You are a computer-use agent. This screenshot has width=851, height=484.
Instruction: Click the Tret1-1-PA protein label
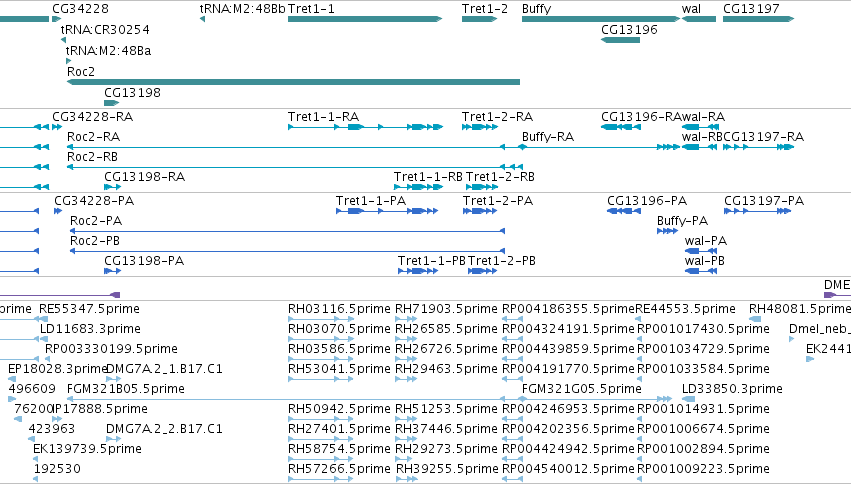(x=371, y=201)
